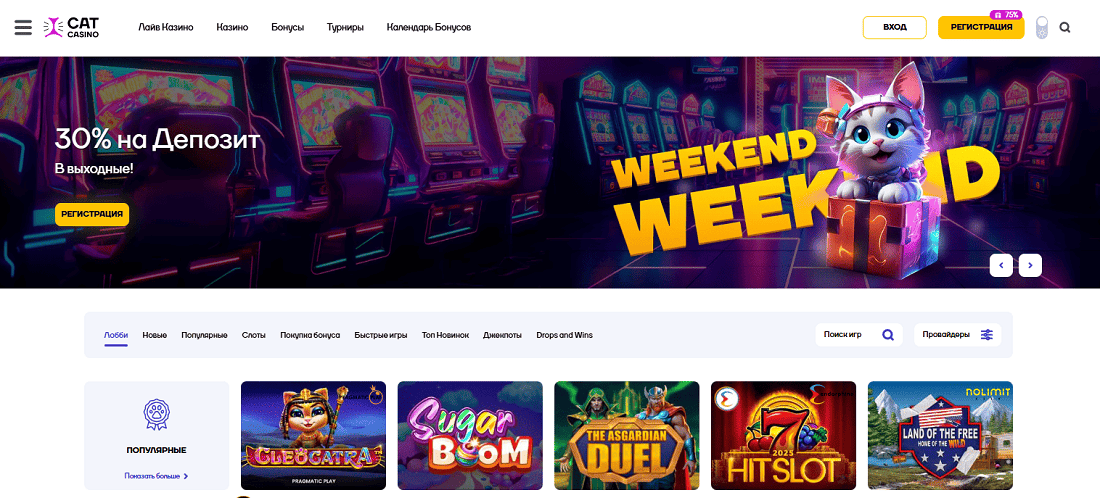Open the hamburger side menu
The width and height of the screenshot is (1100, 498).
23,27
